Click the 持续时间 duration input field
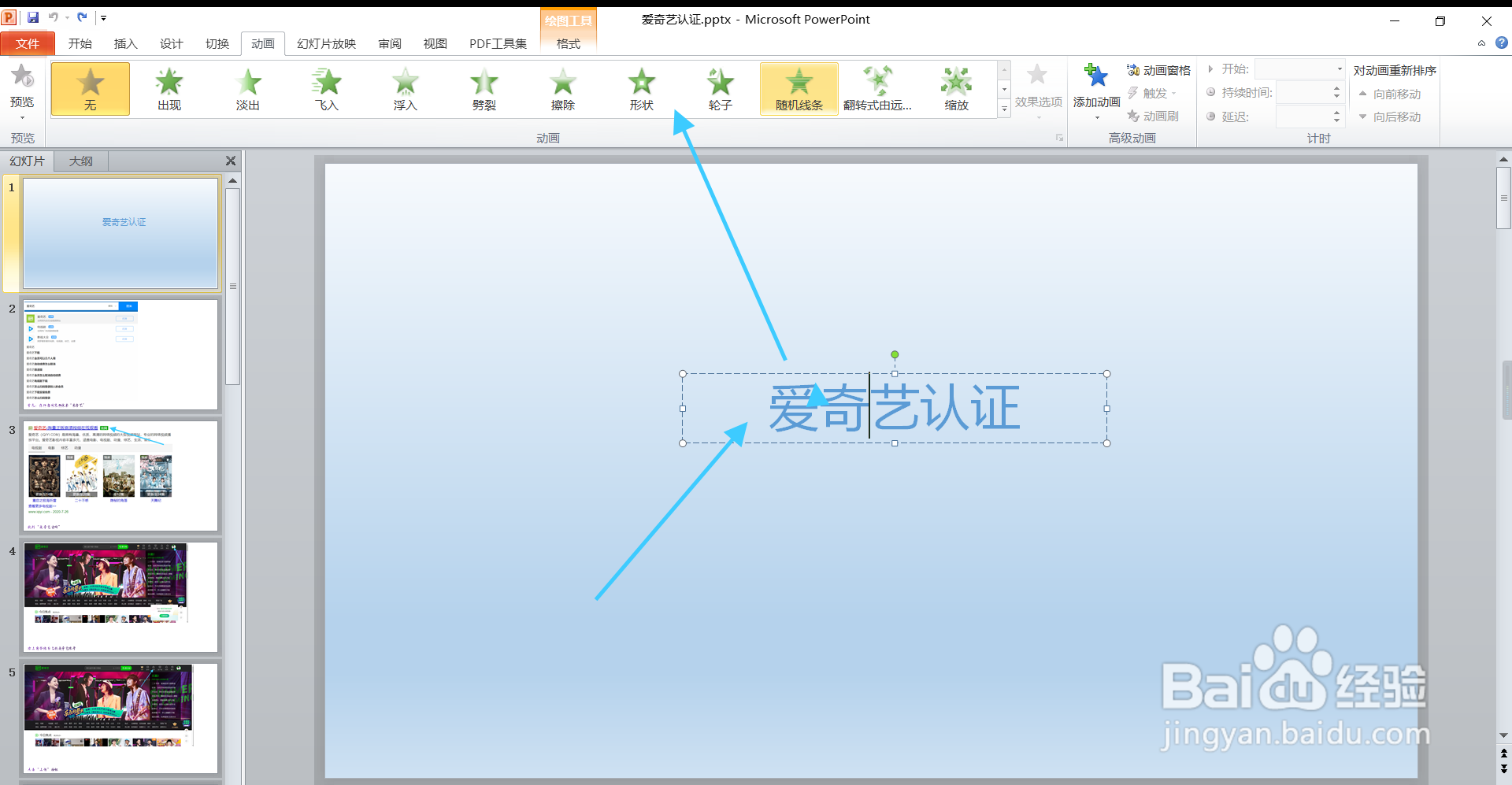The height and width of the screenshot is (785, 1512). 1303,93
